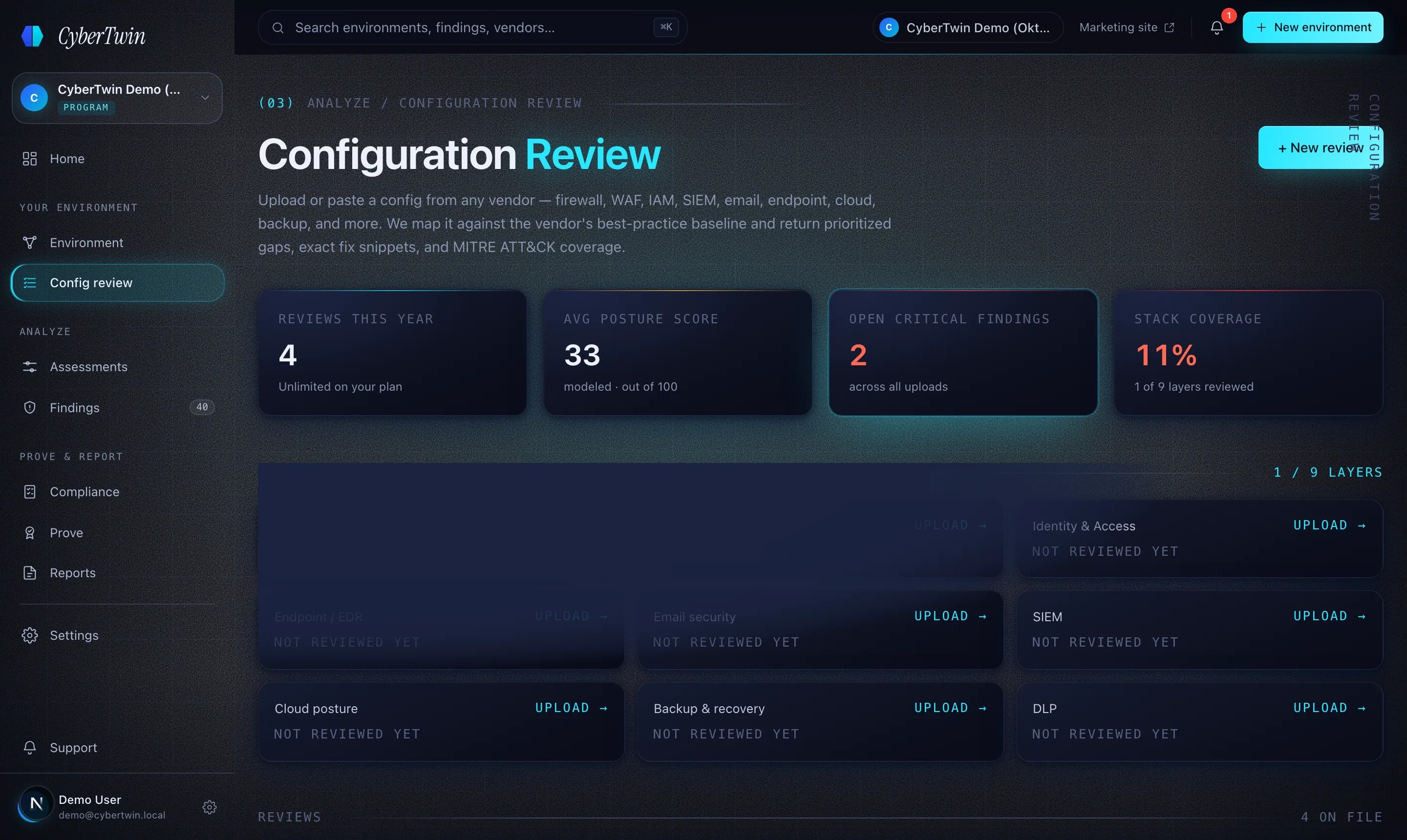The height and width of the screenshot is (840, 1407).
Task: Open Support in sidebar
Action: (x=117, y=748)
